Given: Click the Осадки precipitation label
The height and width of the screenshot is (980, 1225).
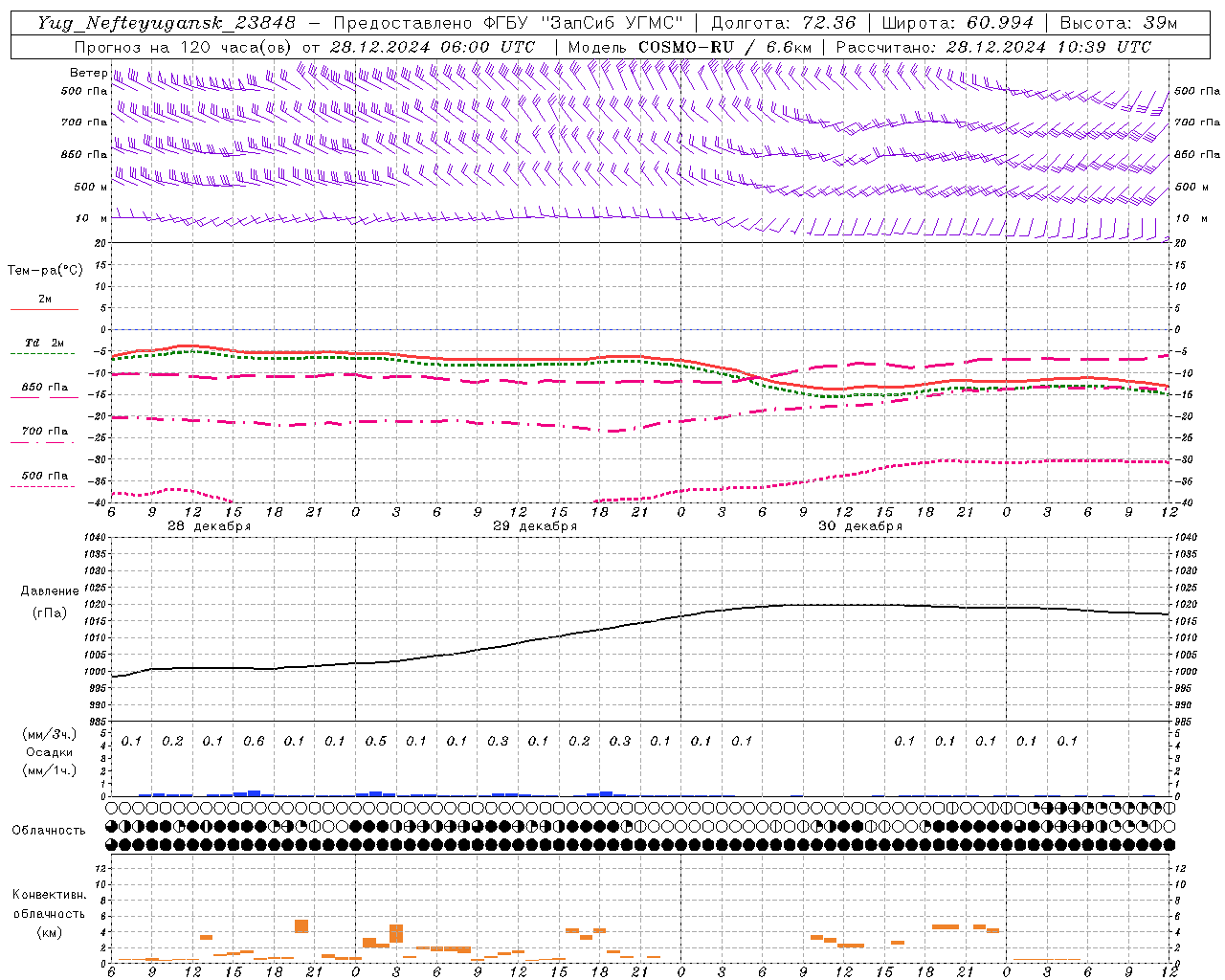Looking at the screenshot, I should click(50, 752).
